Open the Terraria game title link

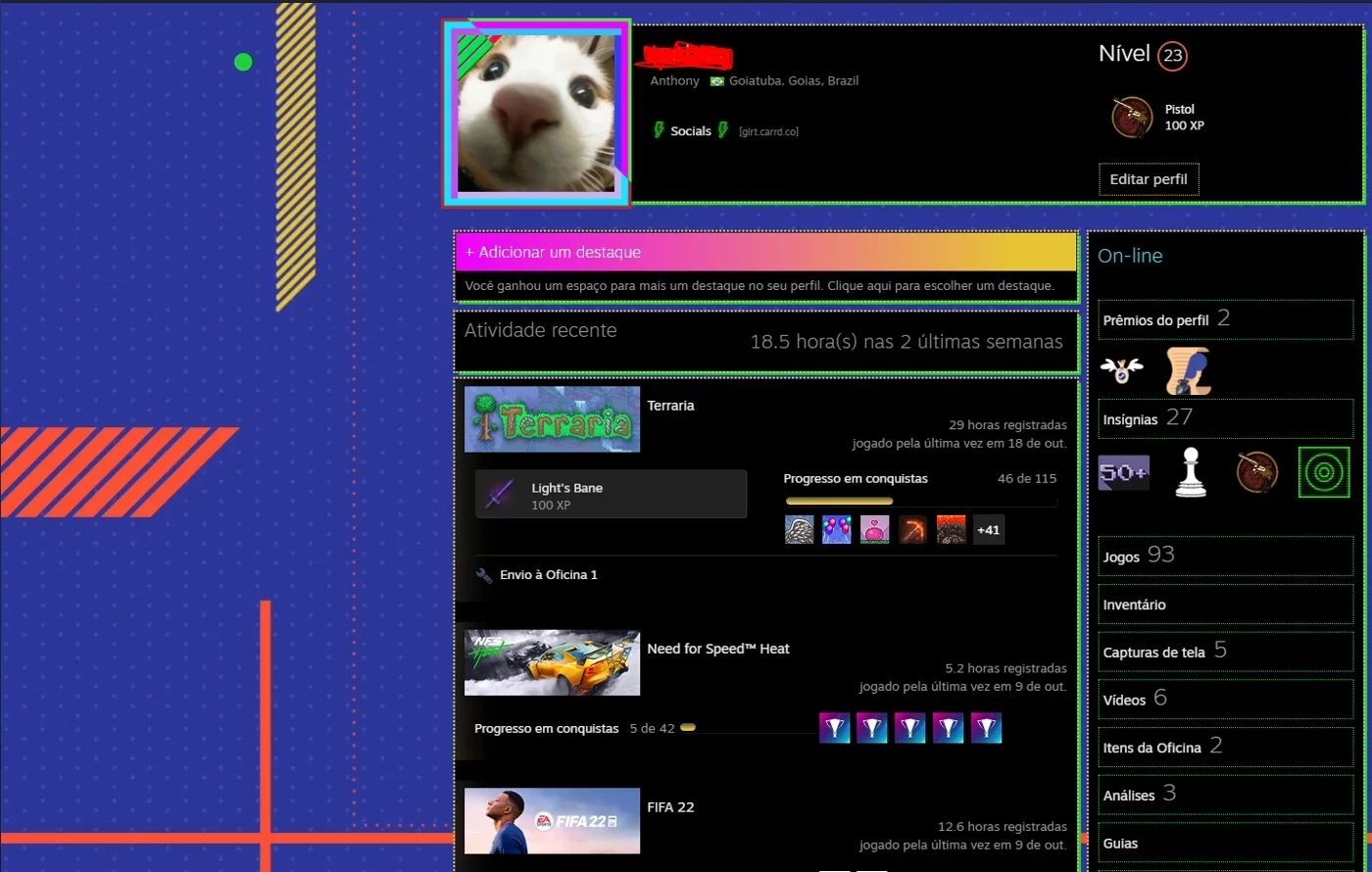[x=670, y=406]
